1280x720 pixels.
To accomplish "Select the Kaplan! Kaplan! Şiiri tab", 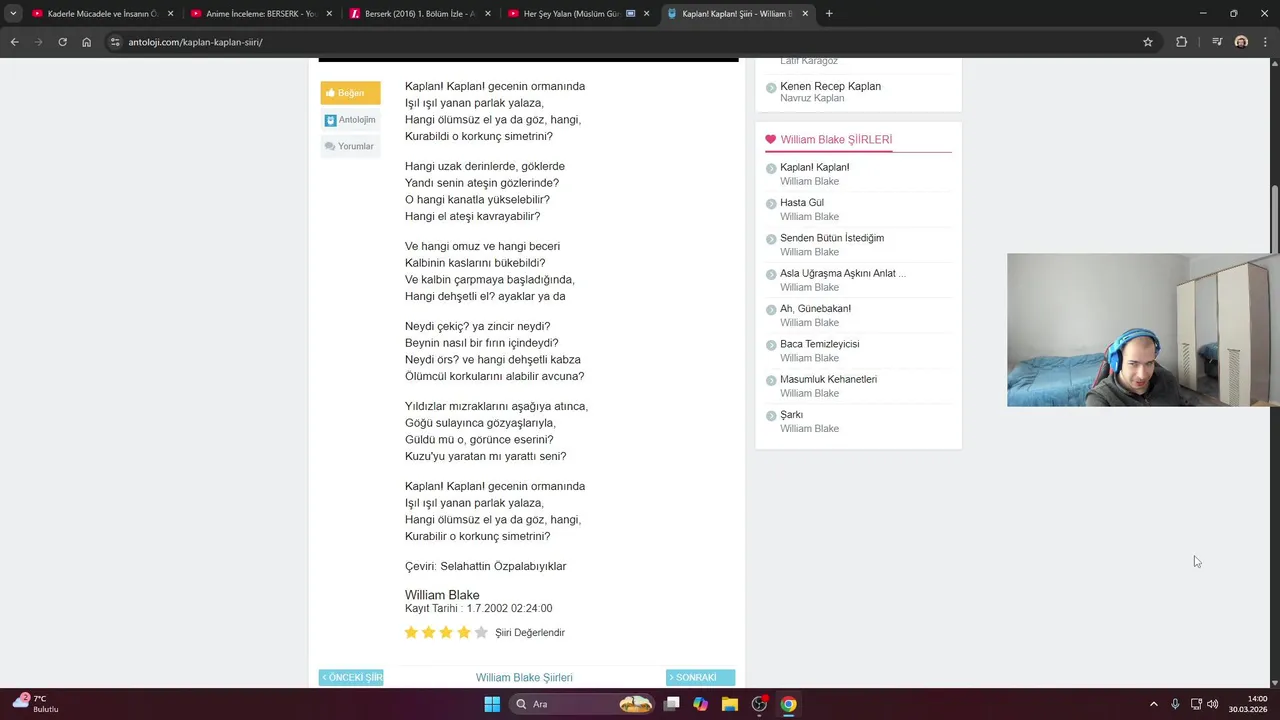I will [738, 14].
